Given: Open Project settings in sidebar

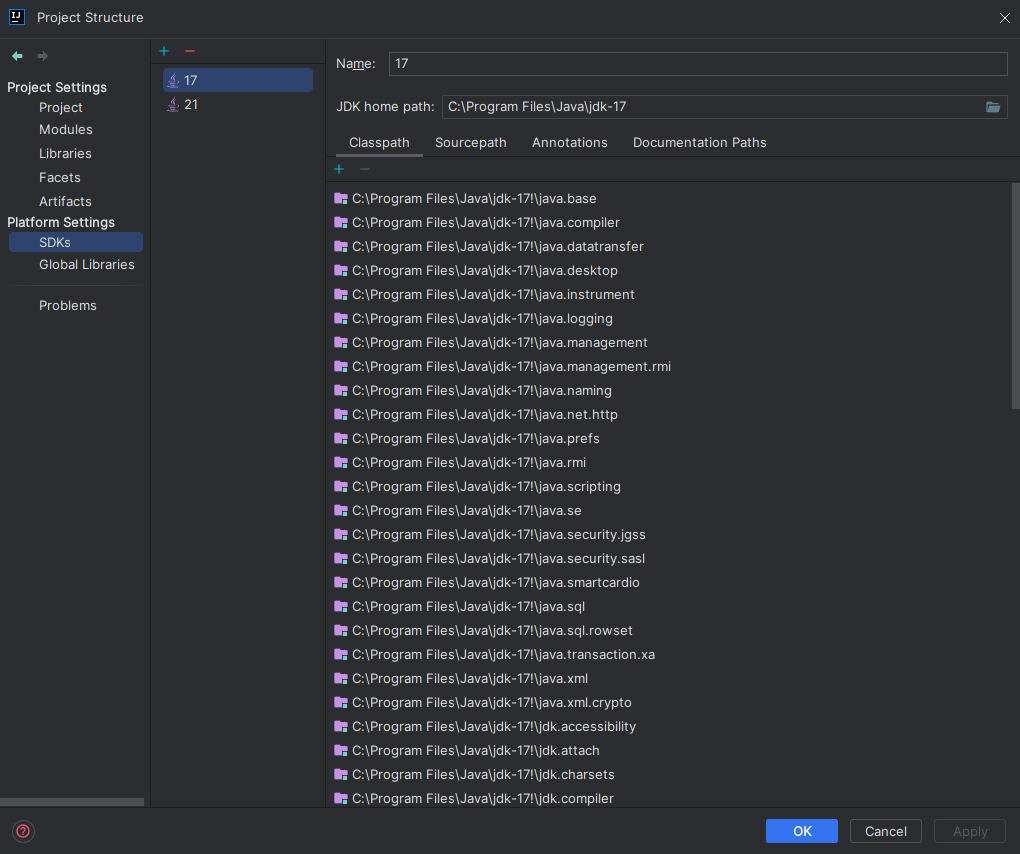Looking at the screenshot, I should pyautogui.click(x=60, y=107).
